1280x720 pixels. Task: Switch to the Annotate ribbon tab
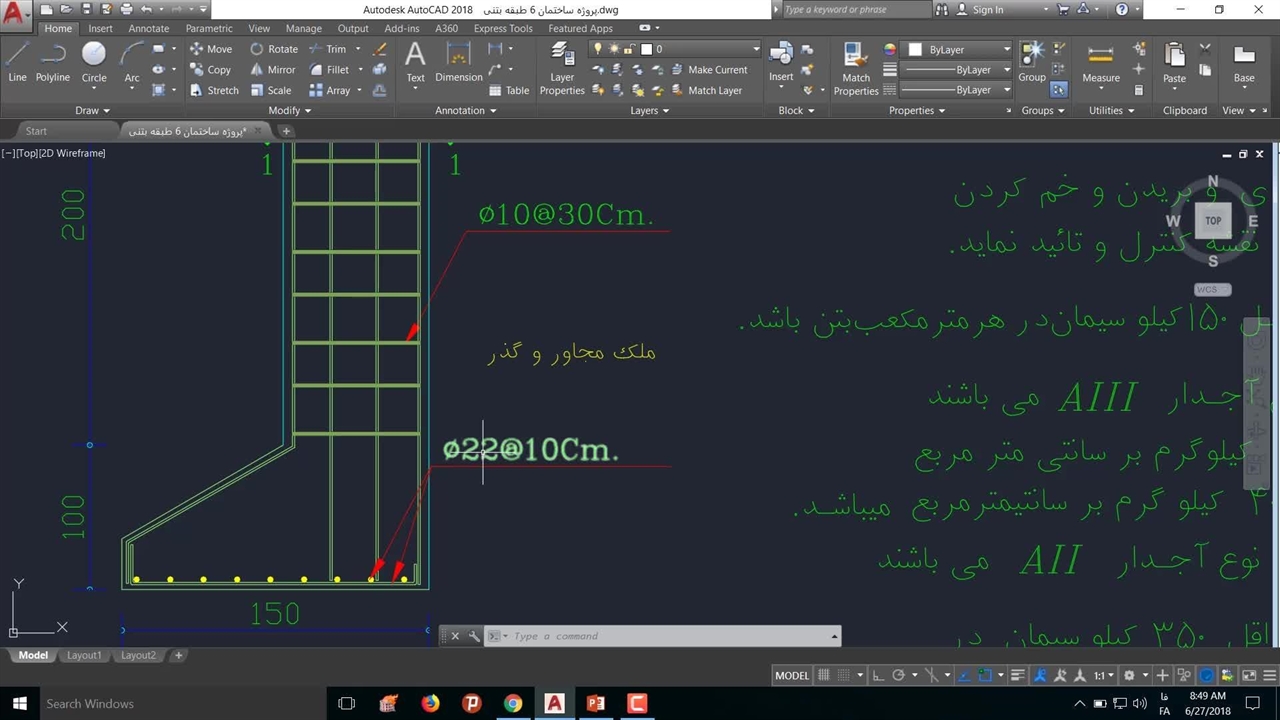tap(148, 28)
